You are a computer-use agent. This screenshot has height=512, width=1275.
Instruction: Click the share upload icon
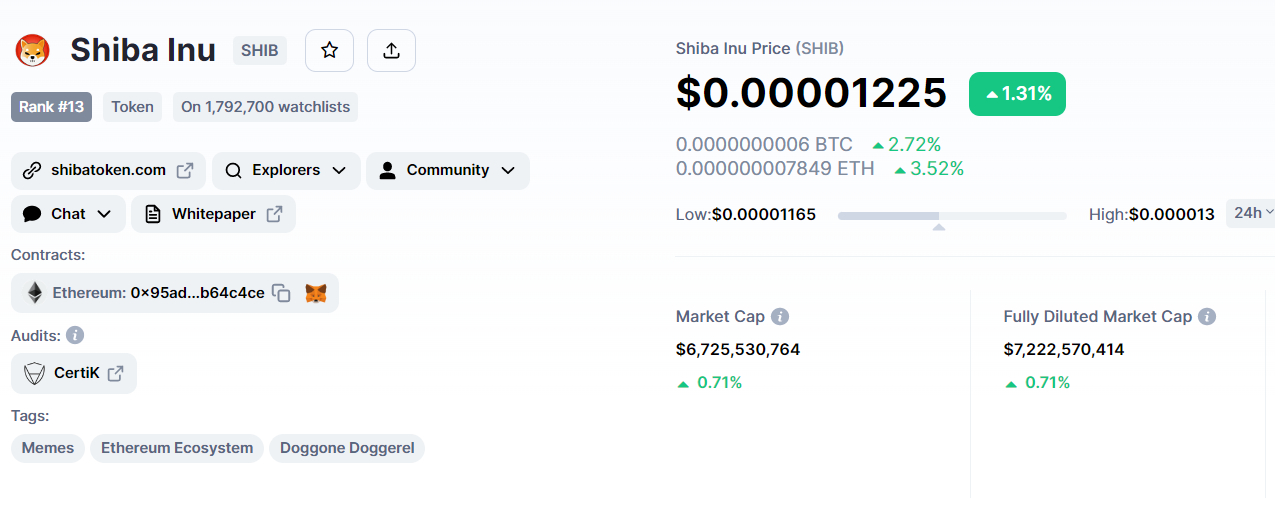(x=391, y=50)
